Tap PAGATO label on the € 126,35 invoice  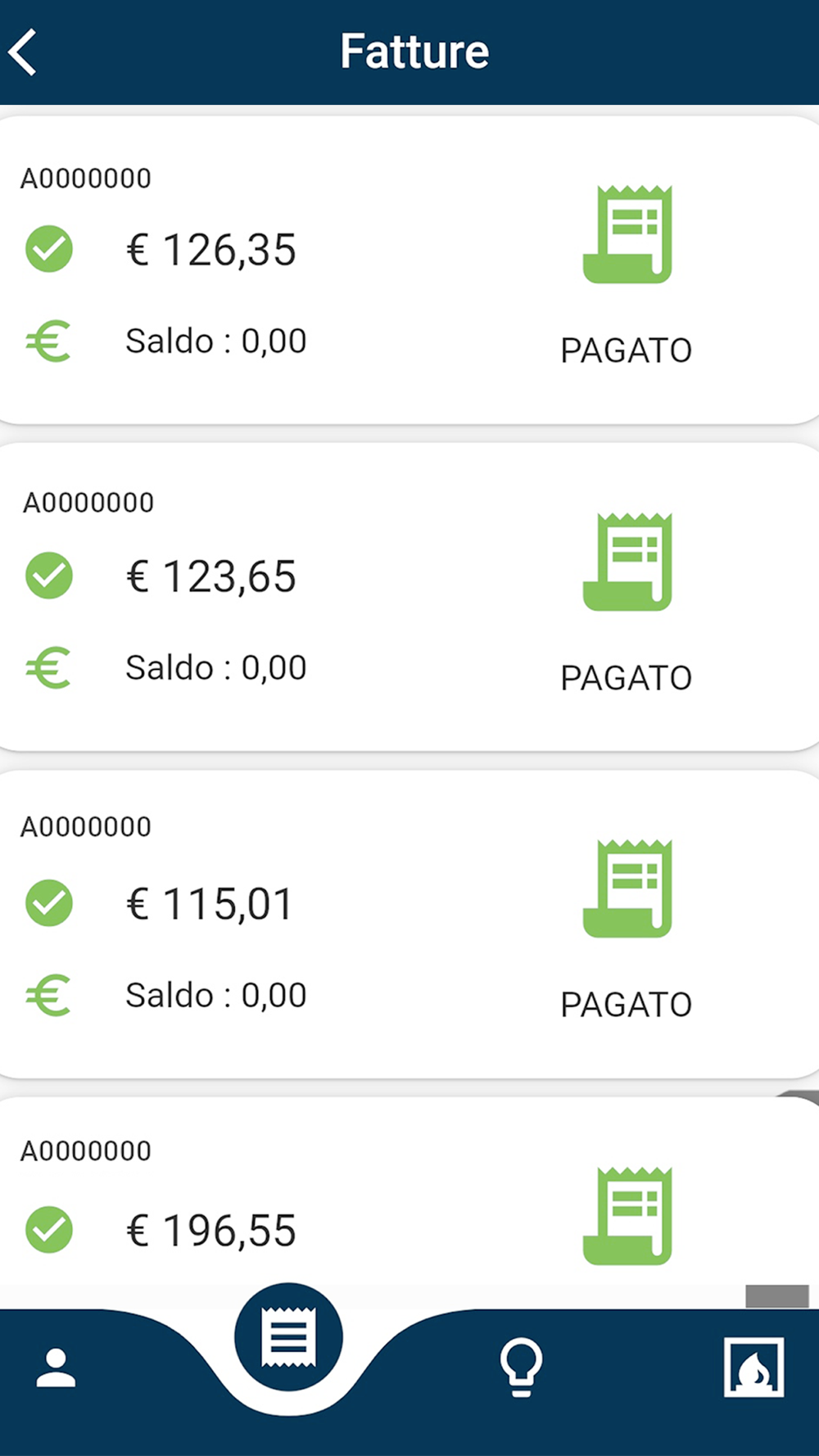click(x=627, y=350)
